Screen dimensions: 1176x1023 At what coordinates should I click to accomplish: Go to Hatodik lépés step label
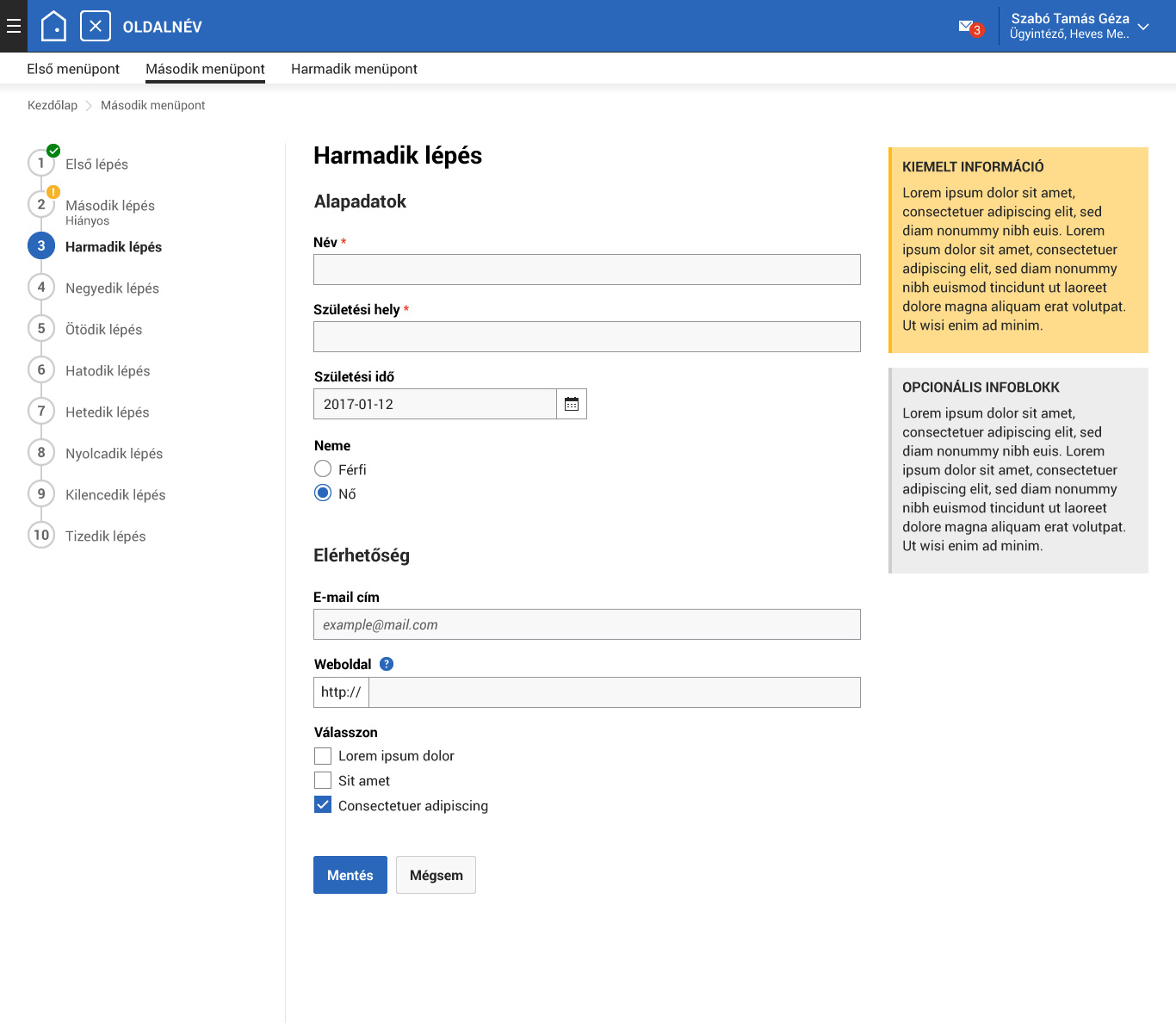point(108,371)
